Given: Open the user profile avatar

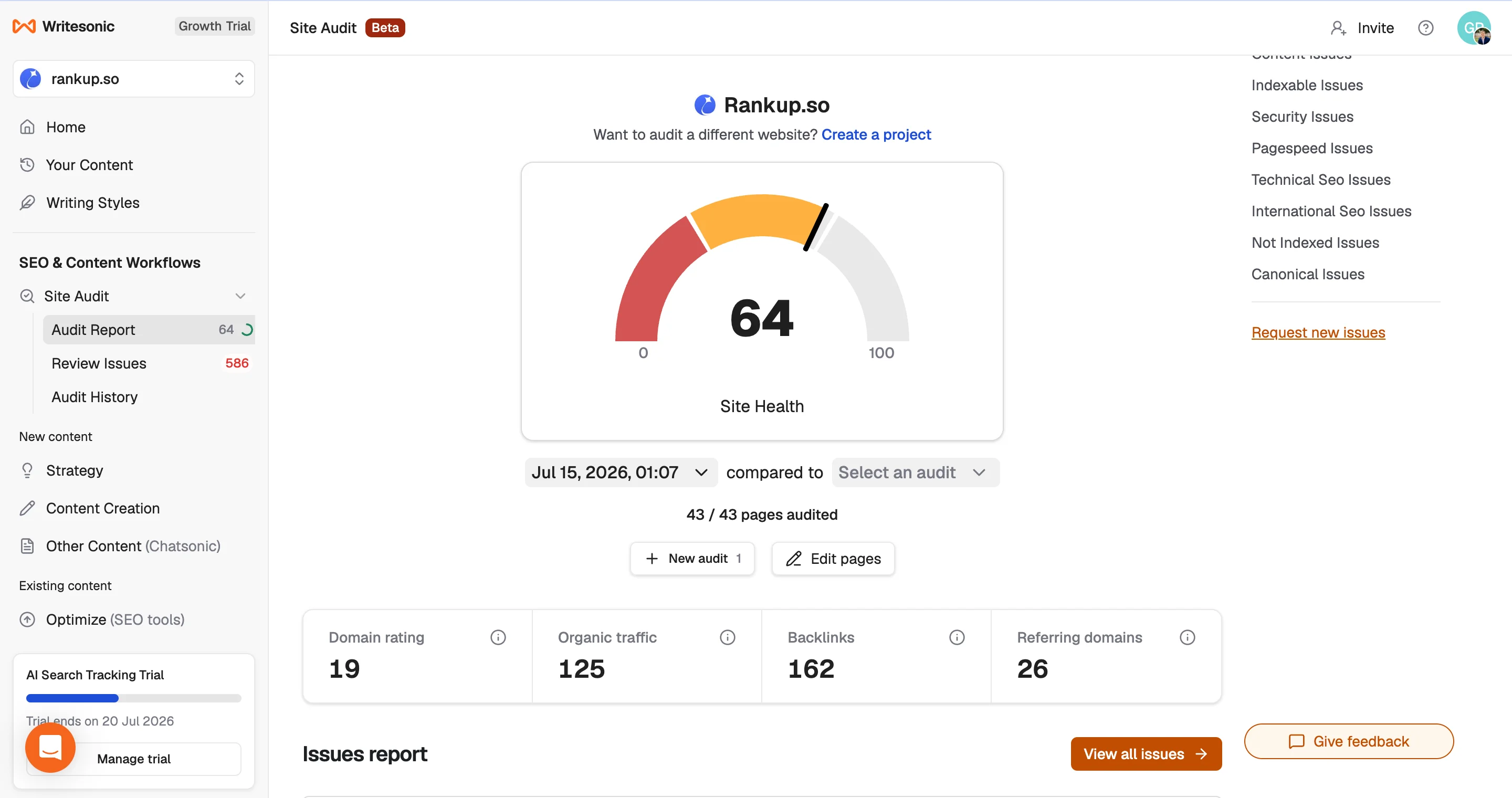Looking at the screenshot, I should point(1474,28).
